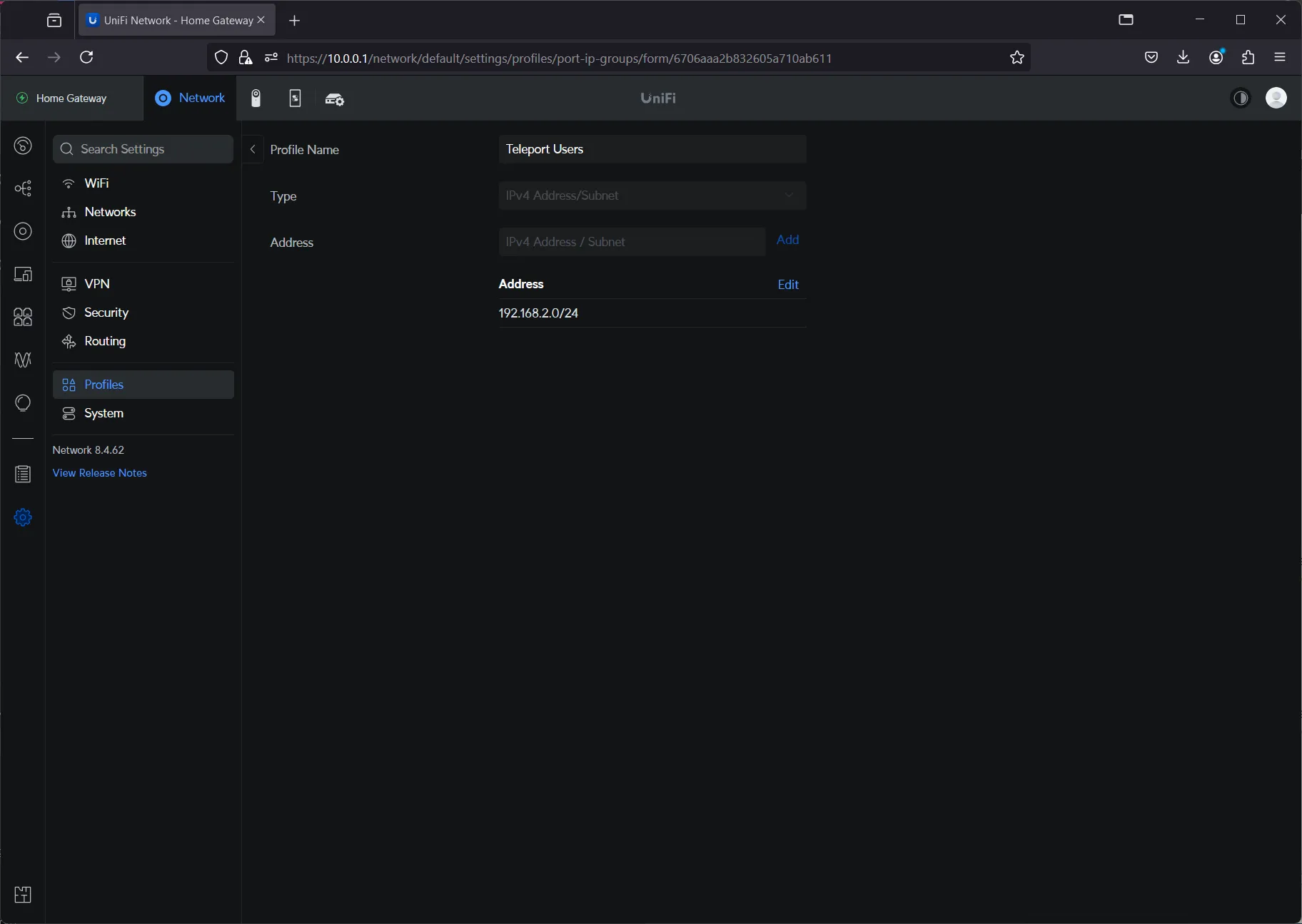This screenshot has height=924, width=1302.
Task: Open the Firefox hamburger application menu
Action: click(1280, 58)
